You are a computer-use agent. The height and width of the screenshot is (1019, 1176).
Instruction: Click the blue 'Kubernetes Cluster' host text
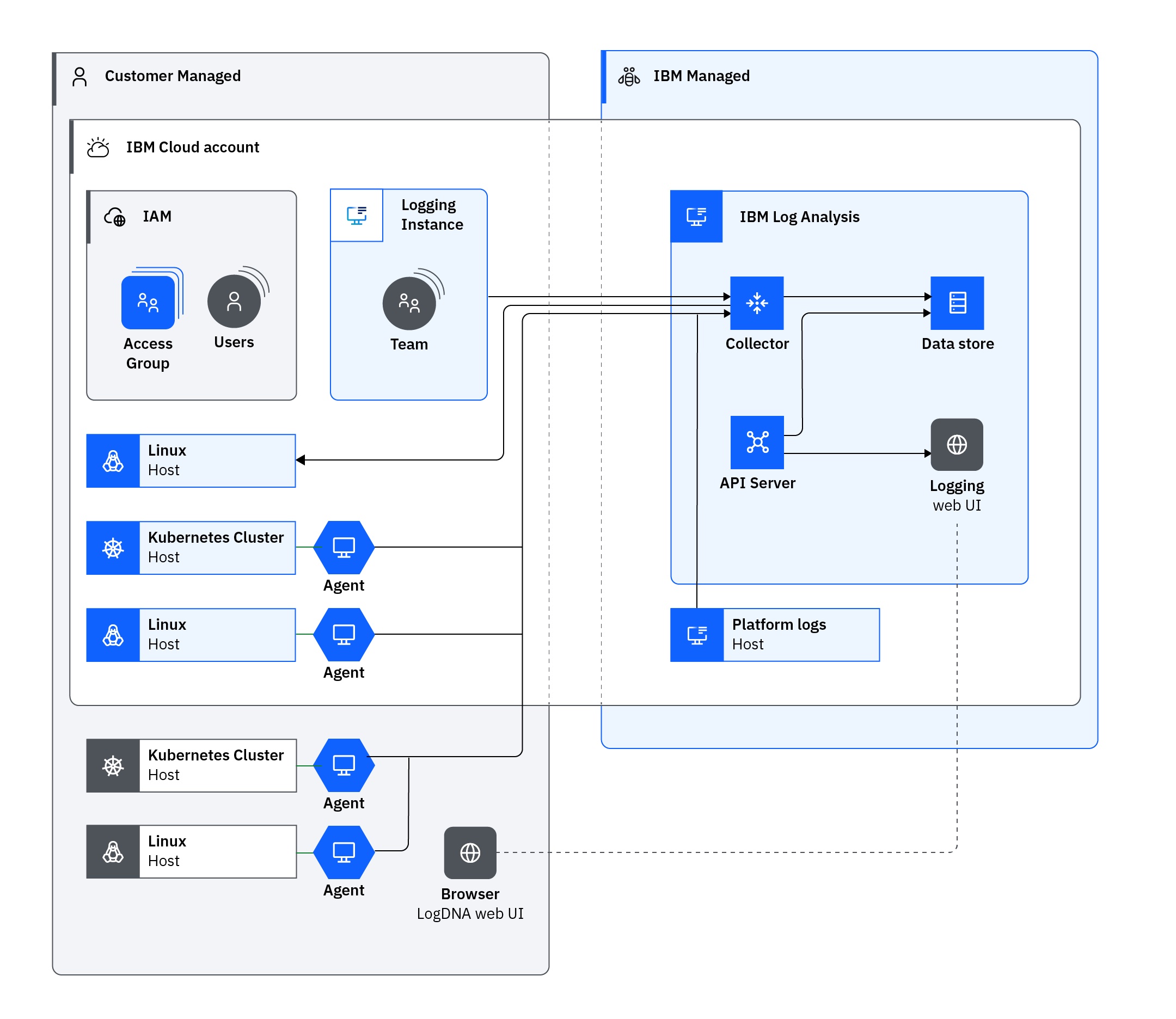coord(216,538)
